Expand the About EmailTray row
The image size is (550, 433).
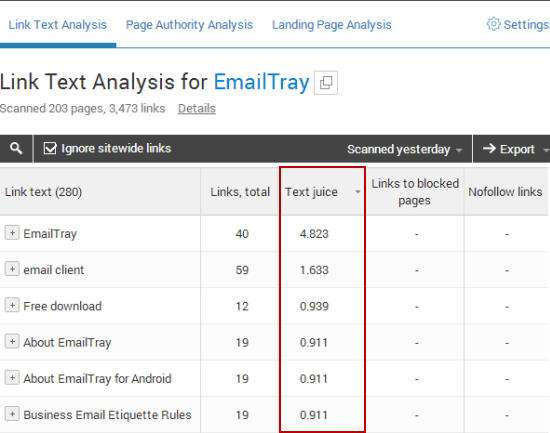click(x=12, y=341)
